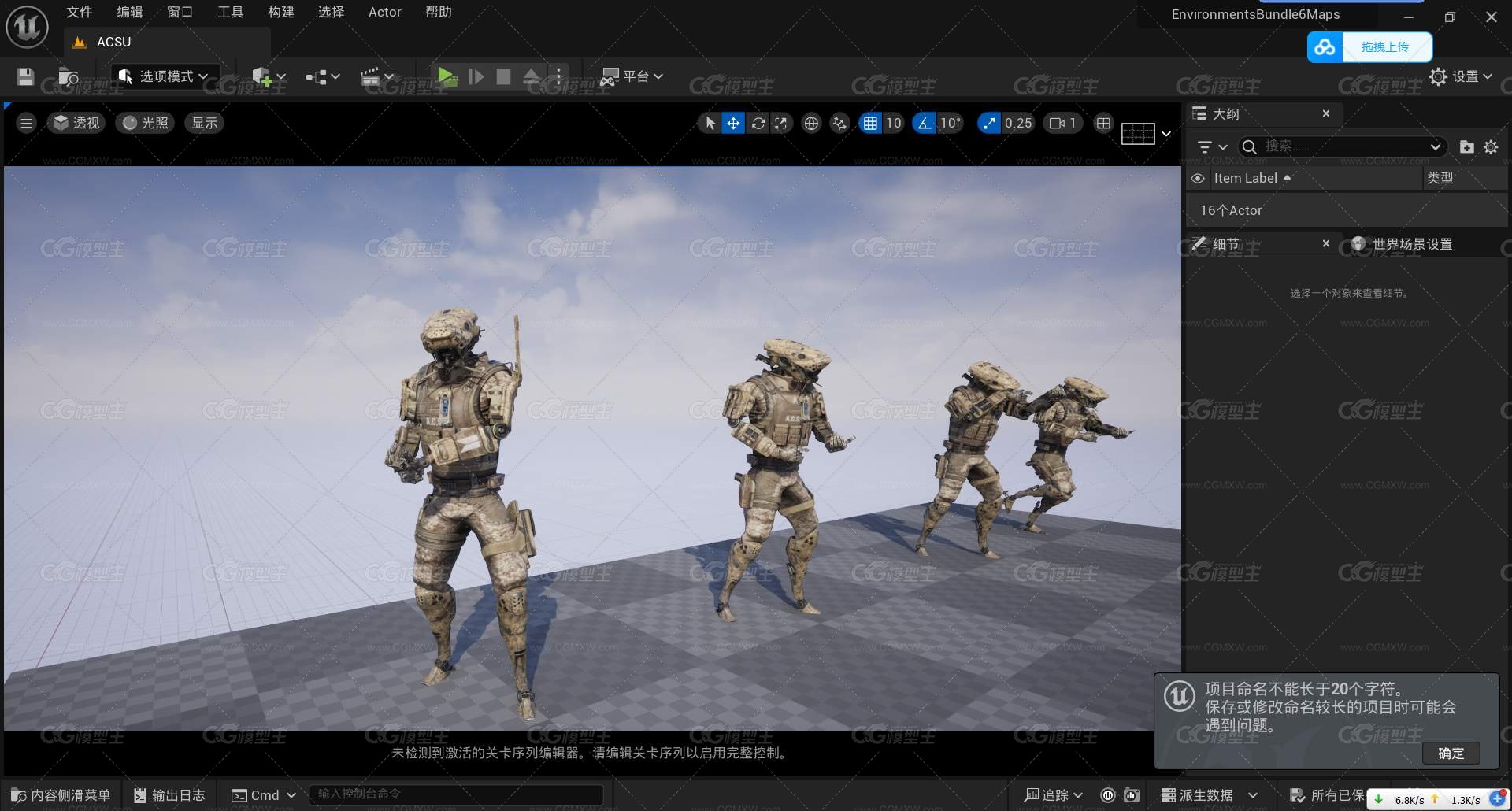Choose the select arrow tool
The width and height of the screenshot is (1512, 811).
710,123
